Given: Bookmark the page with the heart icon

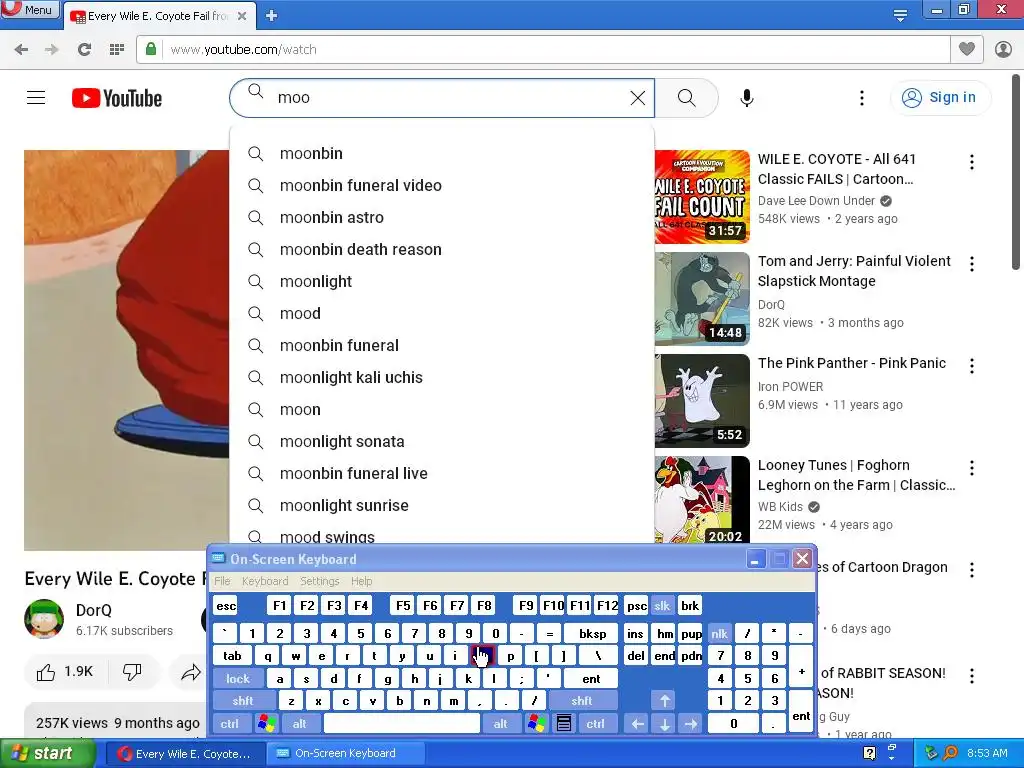Looking at the screenshot, I should point(967,49).
